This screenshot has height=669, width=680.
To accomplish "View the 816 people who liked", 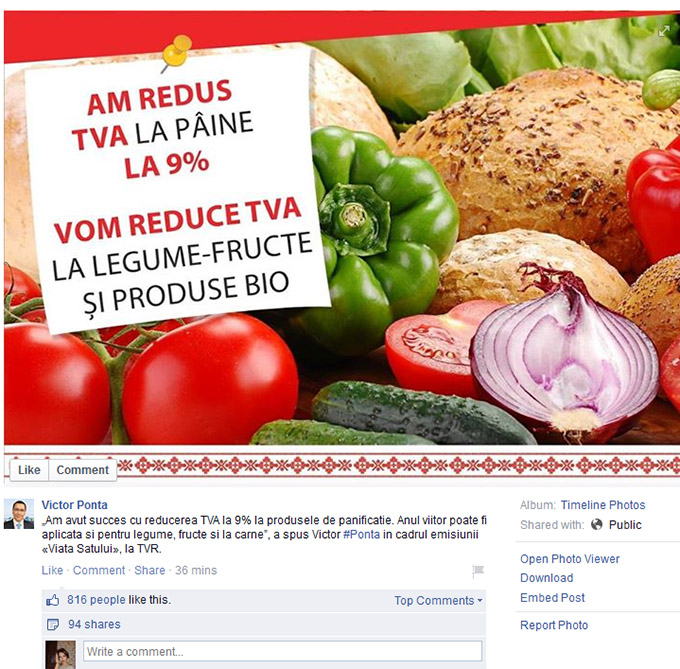I will pyautogui.click(x=96, y=600).
